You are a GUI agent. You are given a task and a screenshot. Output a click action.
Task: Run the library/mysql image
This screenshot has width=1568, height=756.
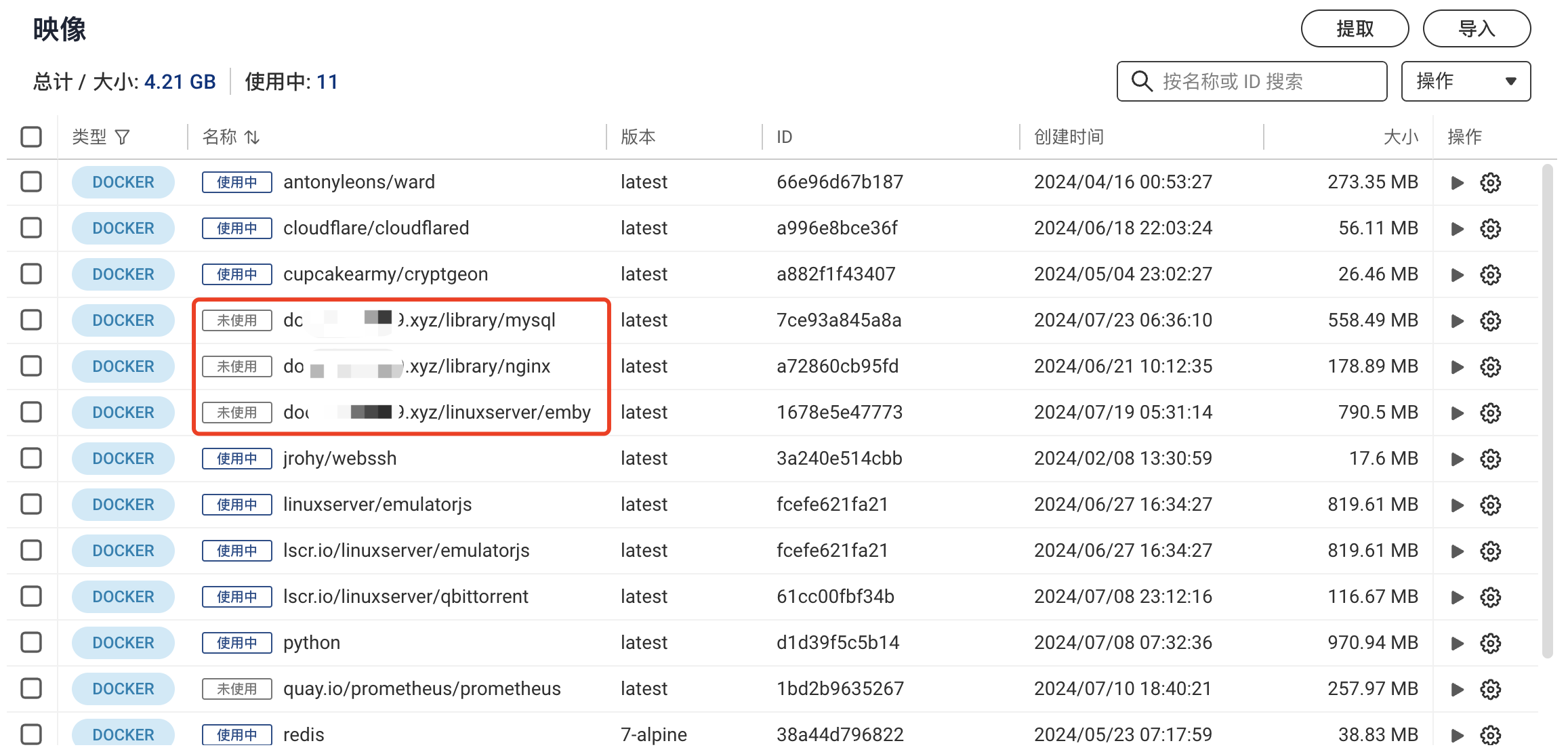coord(1457,321)
